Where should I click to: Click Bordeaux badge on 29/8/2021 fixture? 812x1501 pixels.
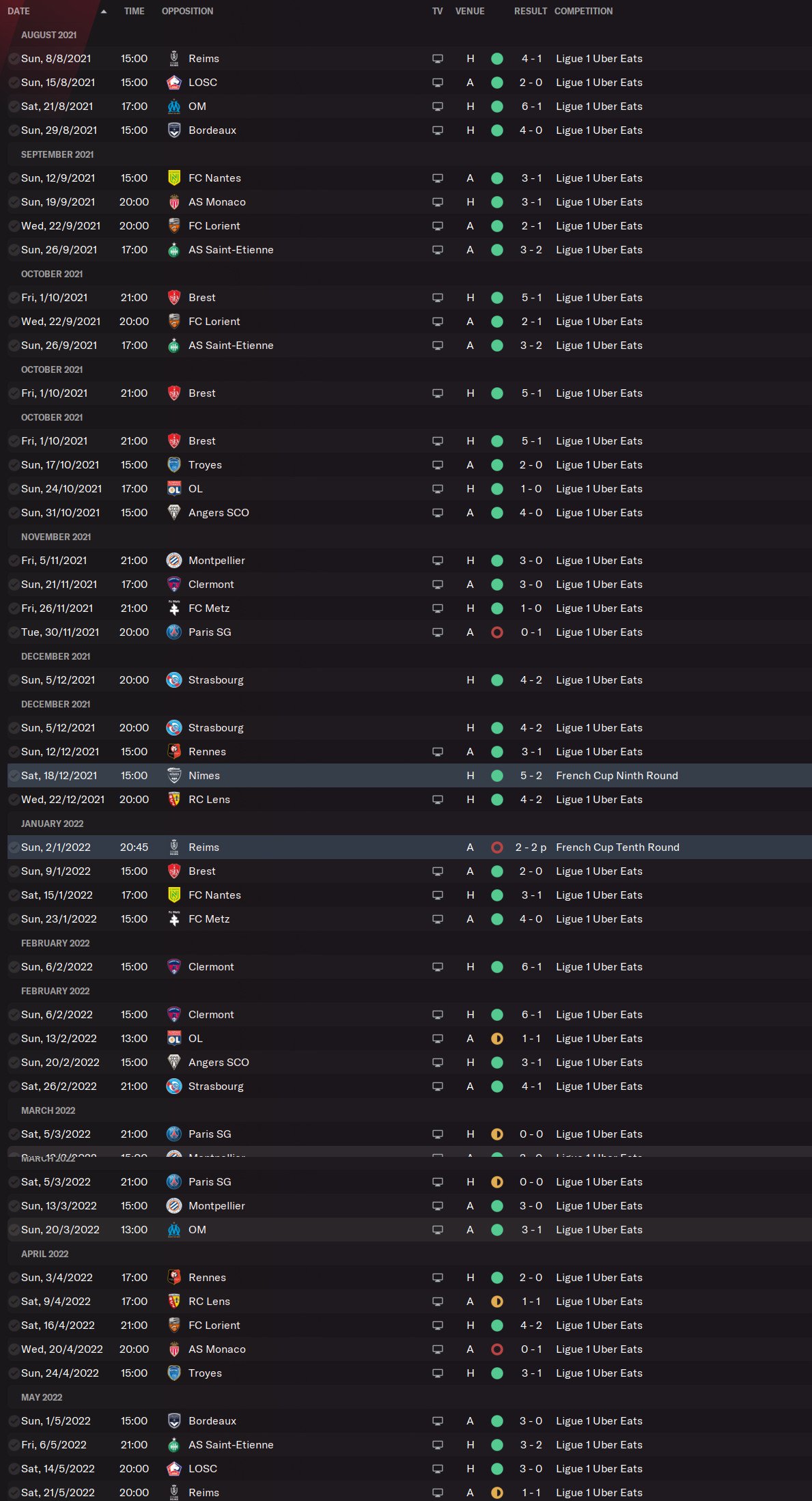pyautogui.click(x=174, y=130)
